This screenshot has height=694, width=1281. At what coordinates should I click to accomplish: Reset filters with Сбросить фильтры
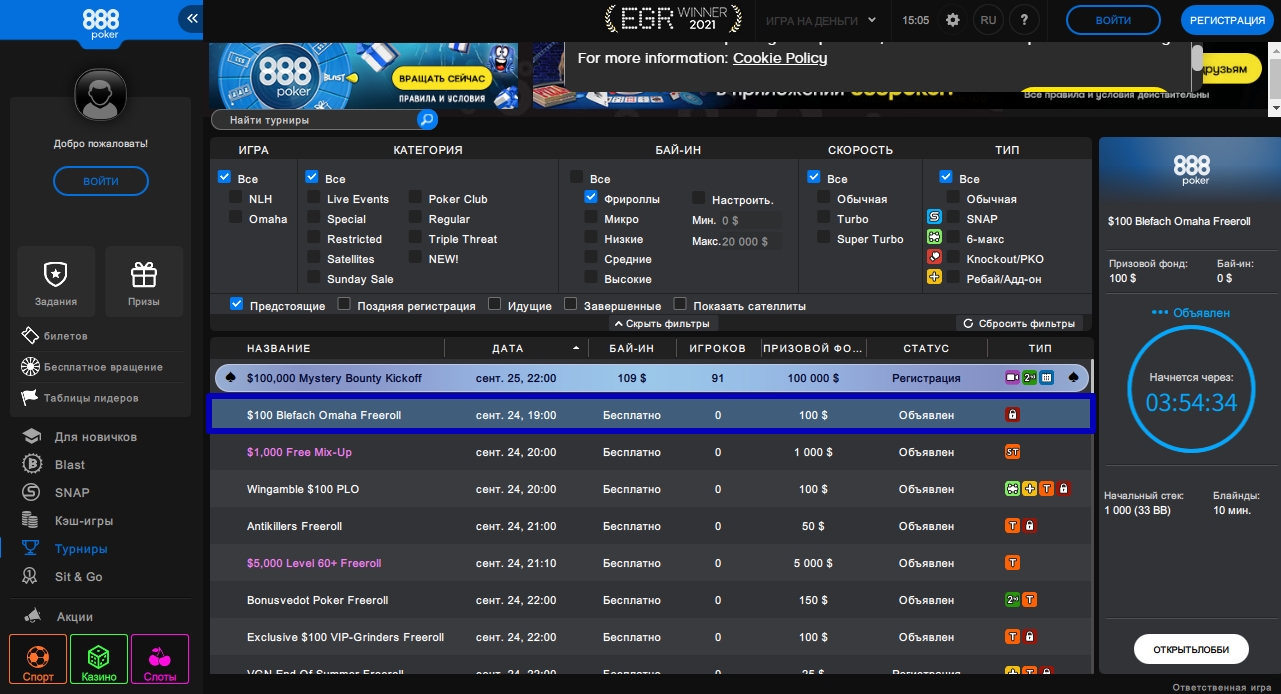pyautogui.click(x=1020, y=324)
